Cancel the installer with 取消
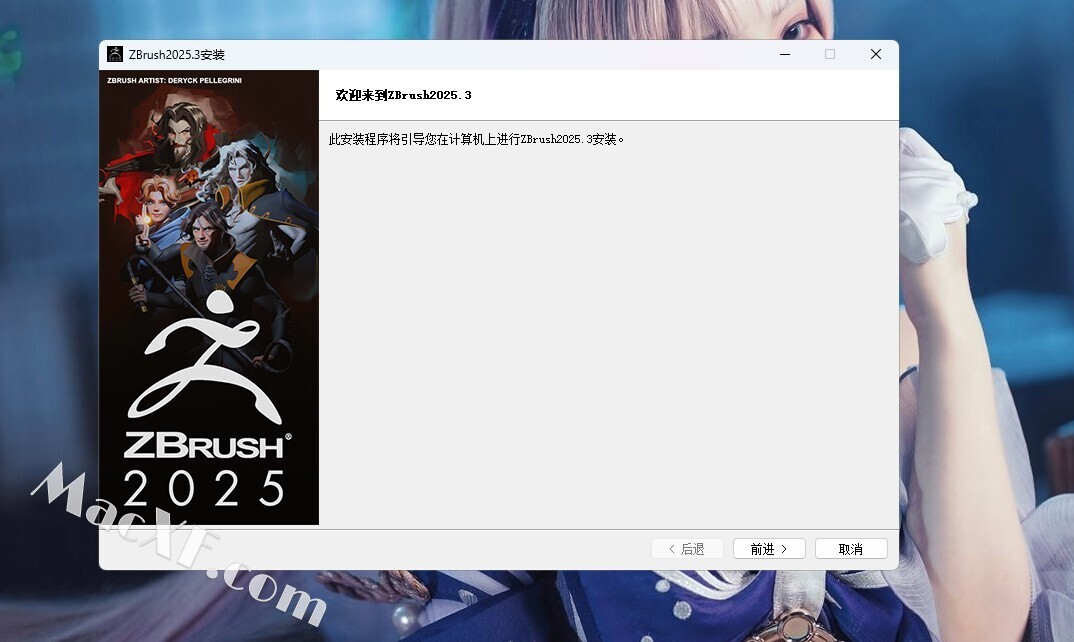1074x642 pixels. [x=851, y=549]
